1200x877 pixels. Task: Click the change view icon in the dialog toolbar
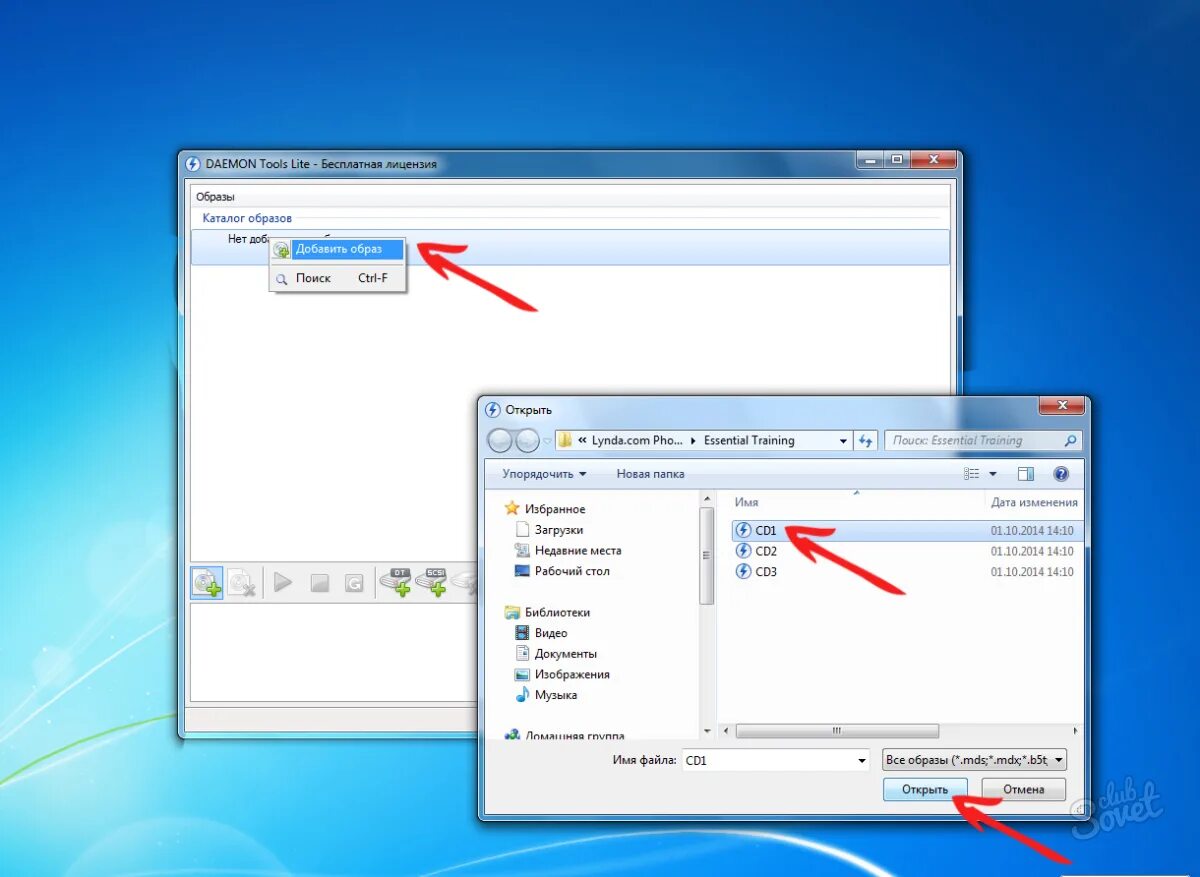pos(972,474)
